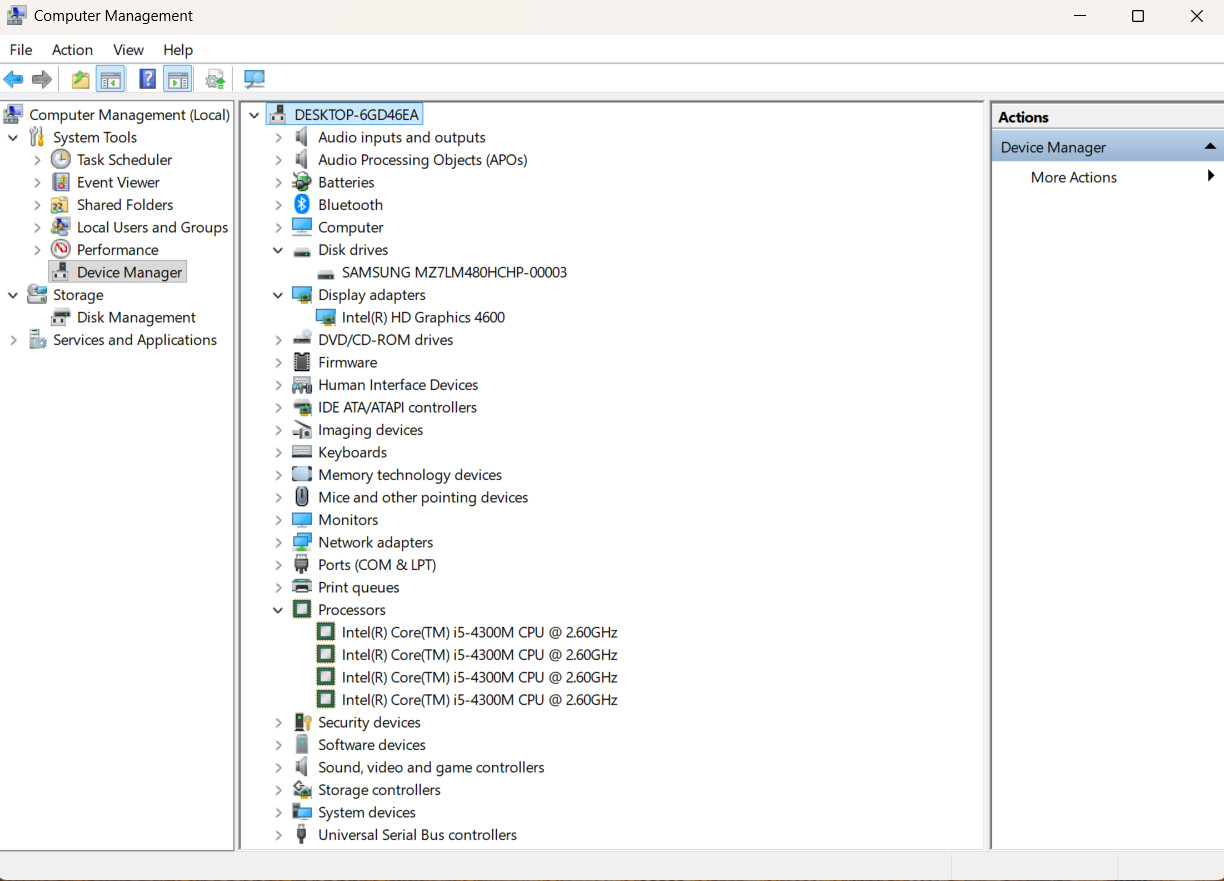The height and width of the screenshot is (881, 1224).
Task: Click the Back arrow toolbar icon
Action: coord(14,79)
